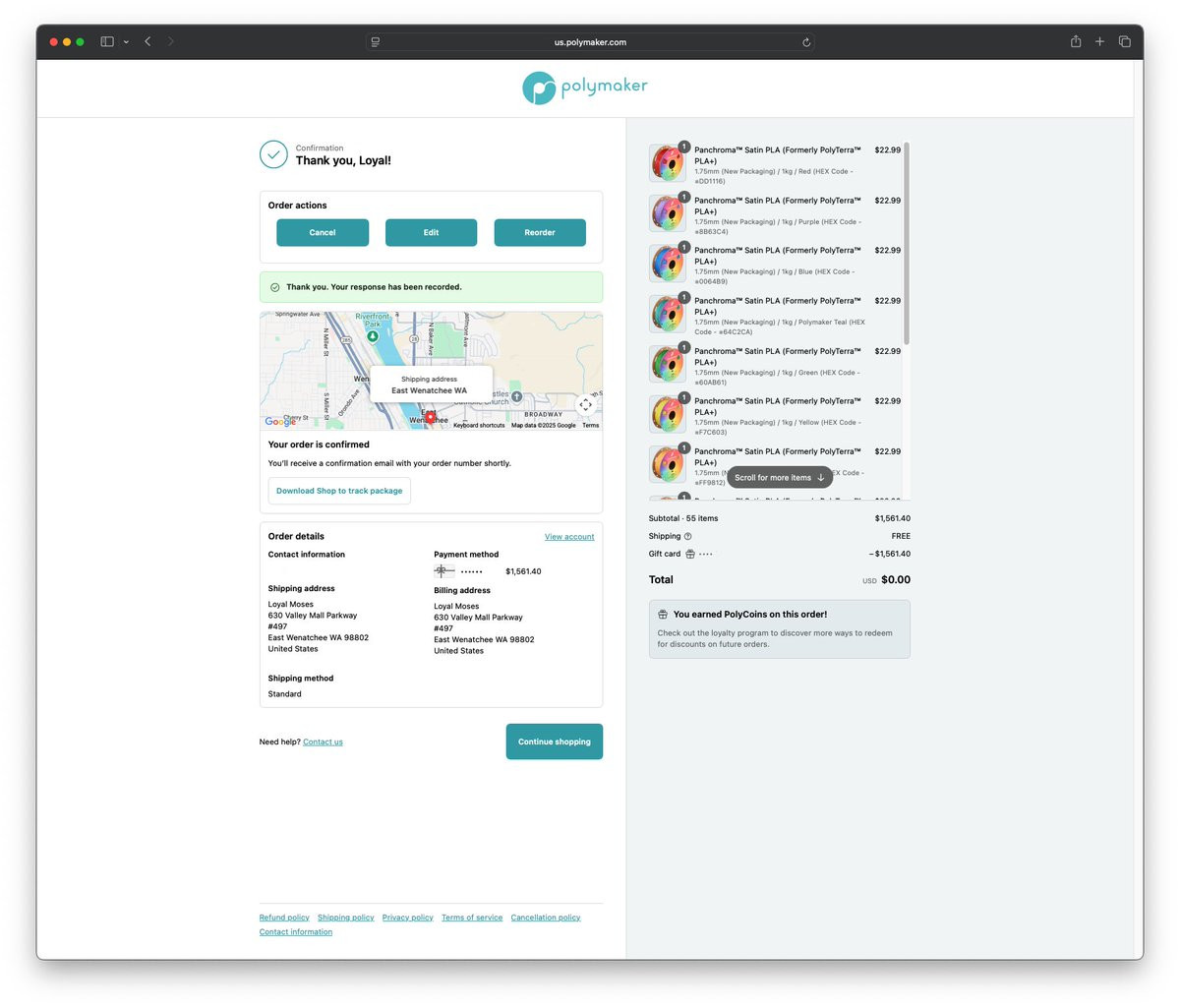
Task: Click 'You earned PolyCoins on this order!' text
Action: point(750,614)
